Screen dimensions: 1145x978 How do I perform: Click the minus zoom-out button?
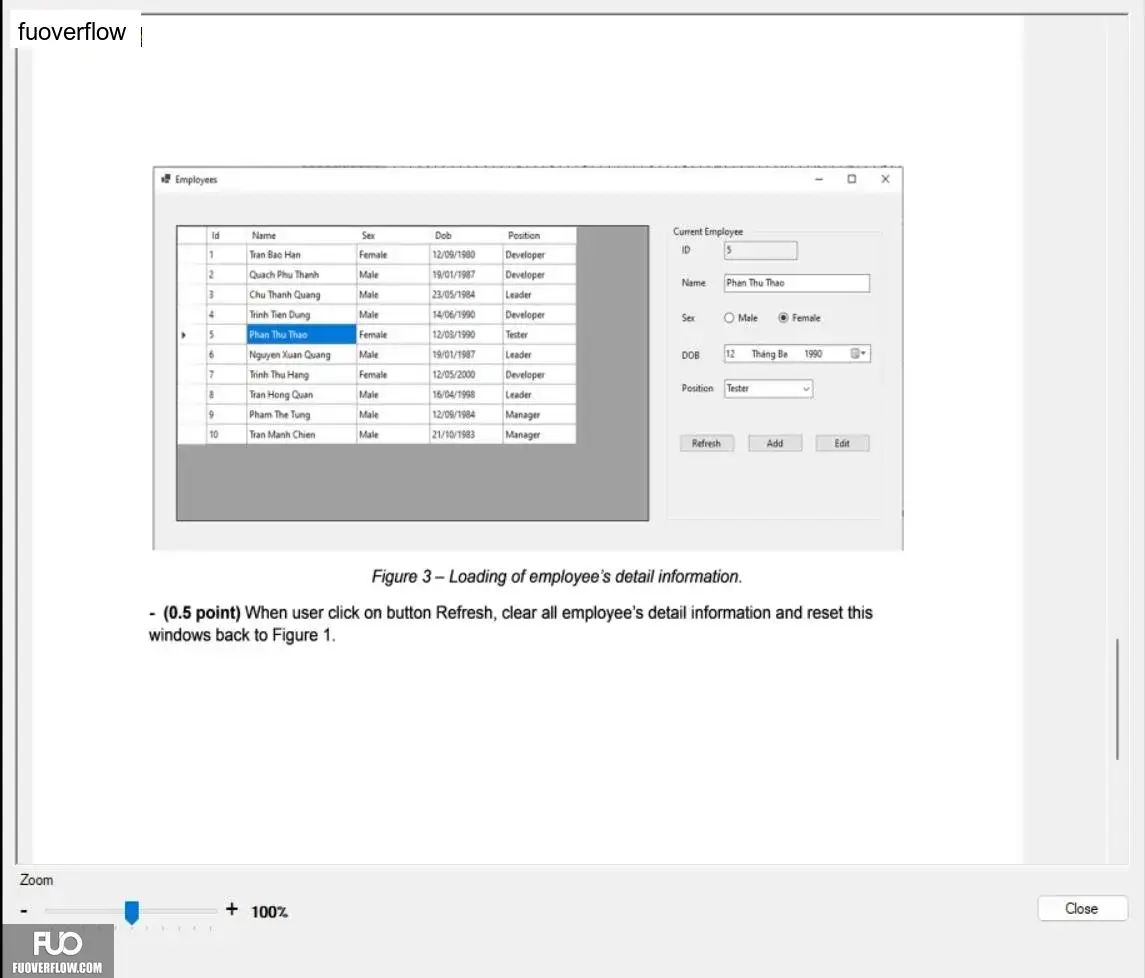coord(24,911)
